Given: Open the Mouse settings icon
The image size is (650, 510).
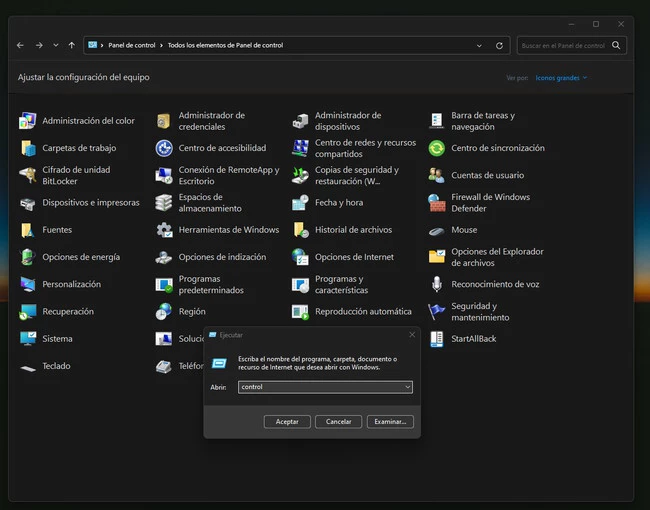Looking at the screenshot, I should (x=437, y=230).
